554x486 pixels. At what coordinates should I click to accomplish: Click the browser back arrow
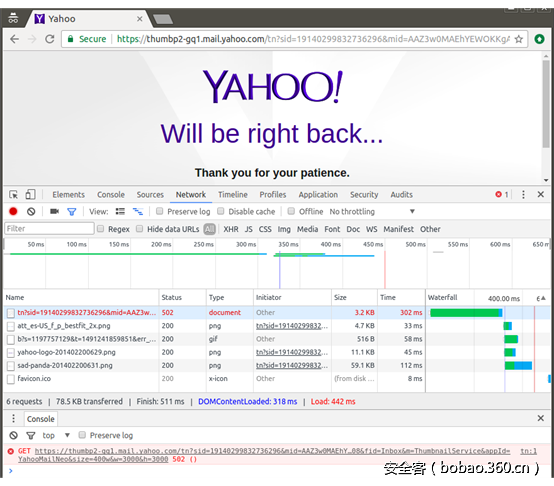pyautogui.click(x=14, y=39)
